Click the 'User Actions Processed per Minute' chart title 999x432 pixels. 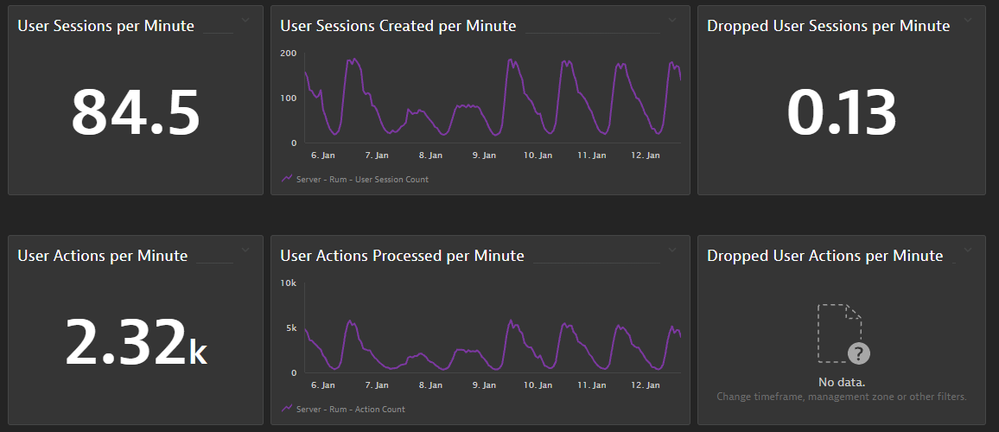tap(402, 256)
